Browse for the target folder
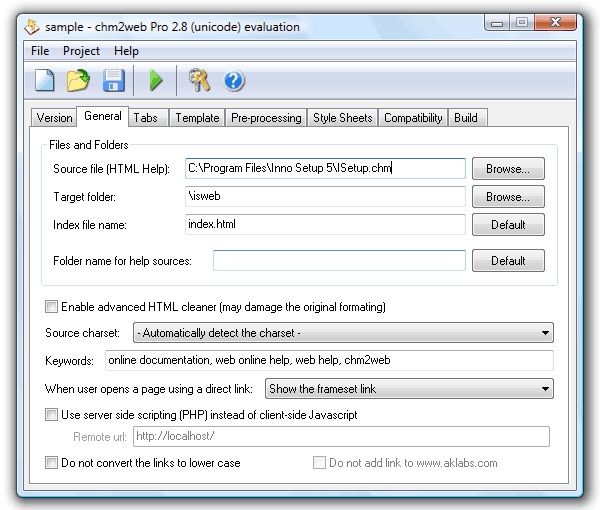 pyautogui.click(x=508, y=197)
